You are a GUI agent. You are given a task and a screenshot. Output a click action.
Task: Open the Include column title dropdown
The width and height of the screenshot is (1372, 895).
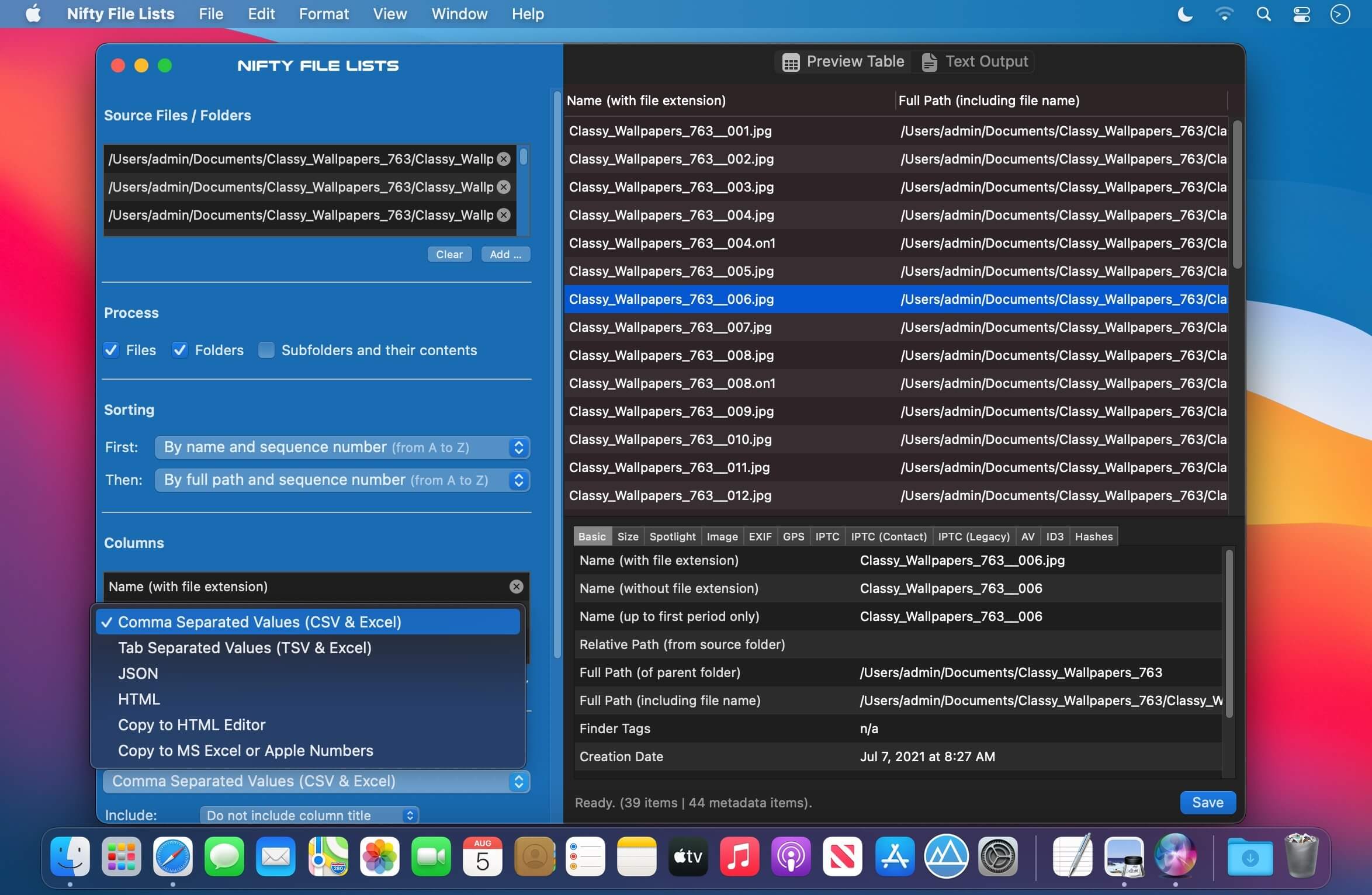(309, 815)
